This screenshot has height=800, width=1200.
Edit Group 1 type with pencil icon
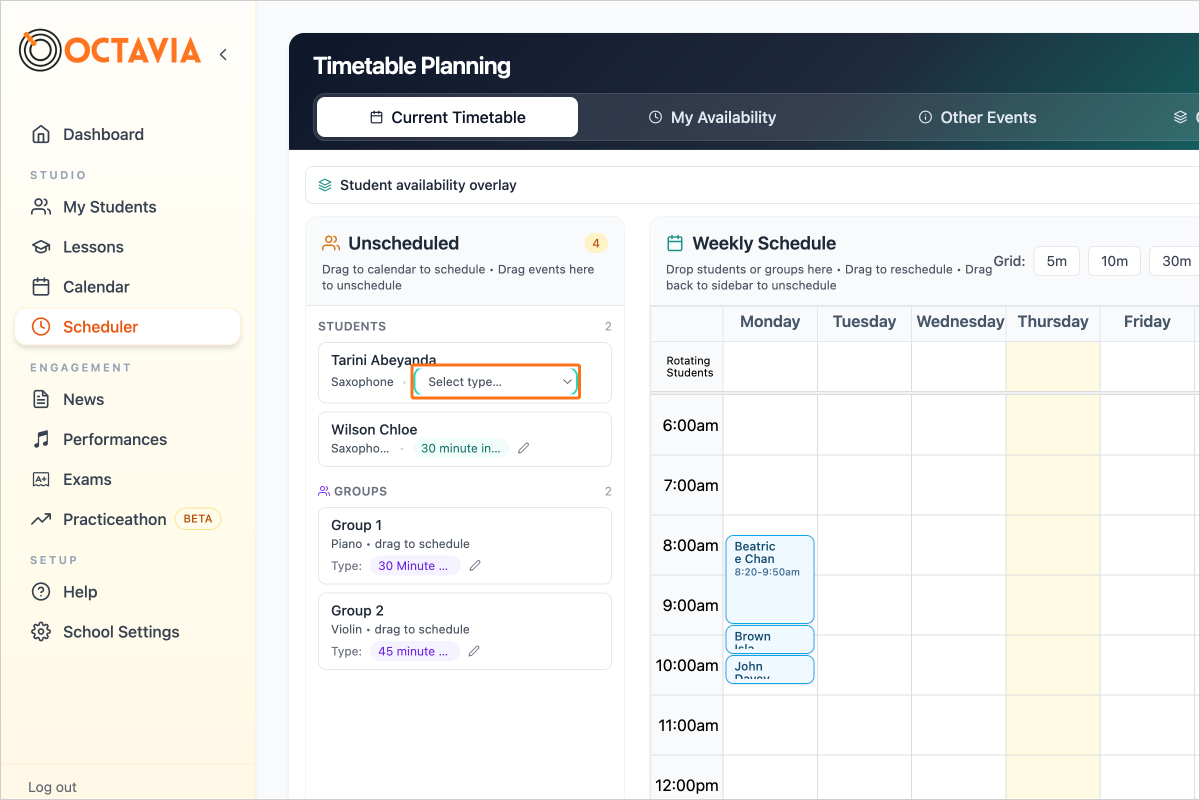coord(475,566)
